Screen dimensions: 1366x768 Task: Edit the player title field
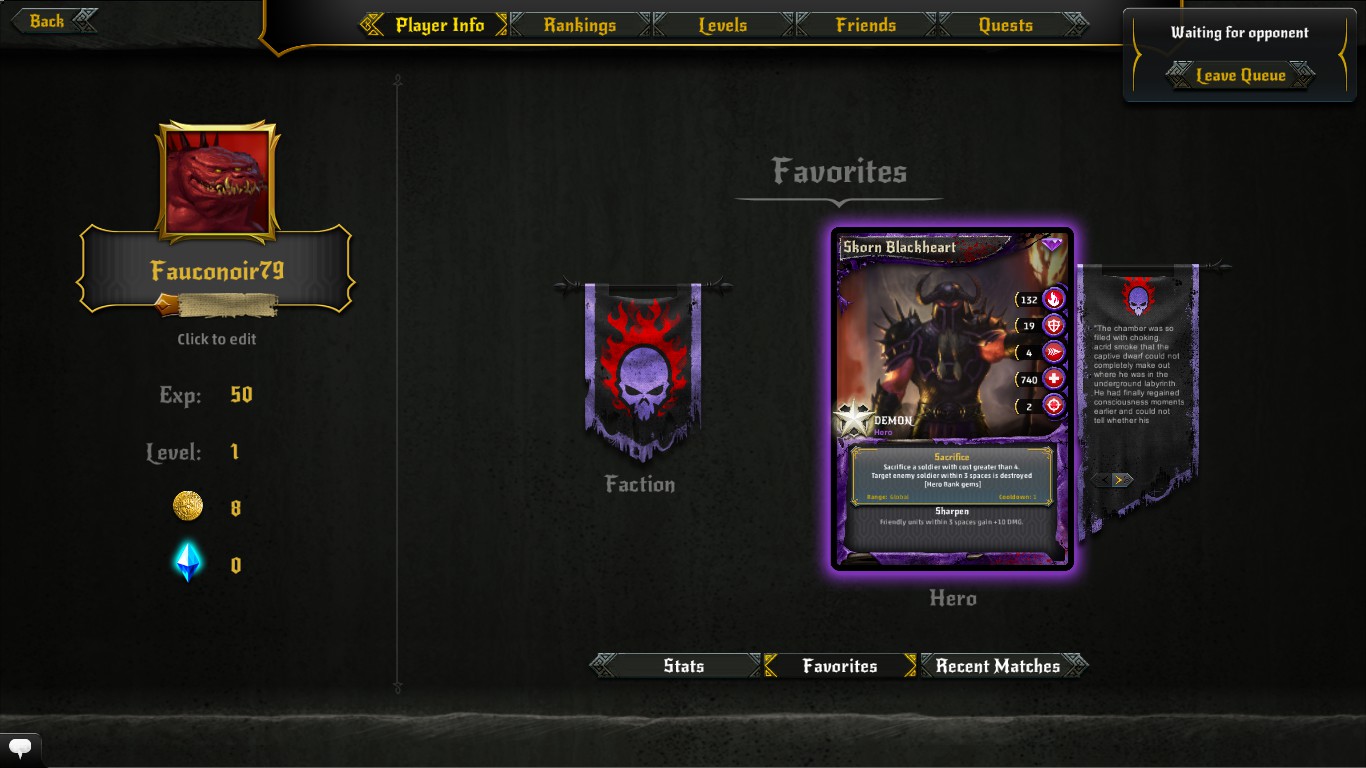[216, 304]
